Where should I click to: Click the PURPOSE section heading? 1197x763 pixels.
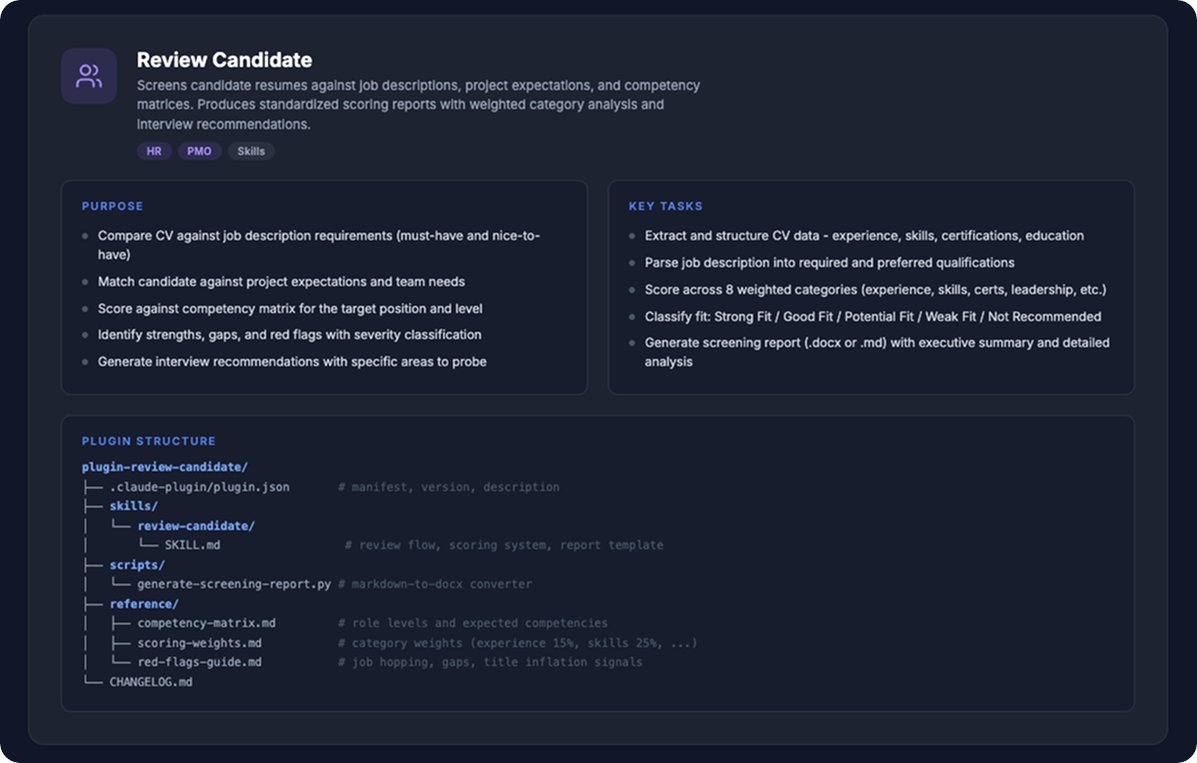coord(112,206)
